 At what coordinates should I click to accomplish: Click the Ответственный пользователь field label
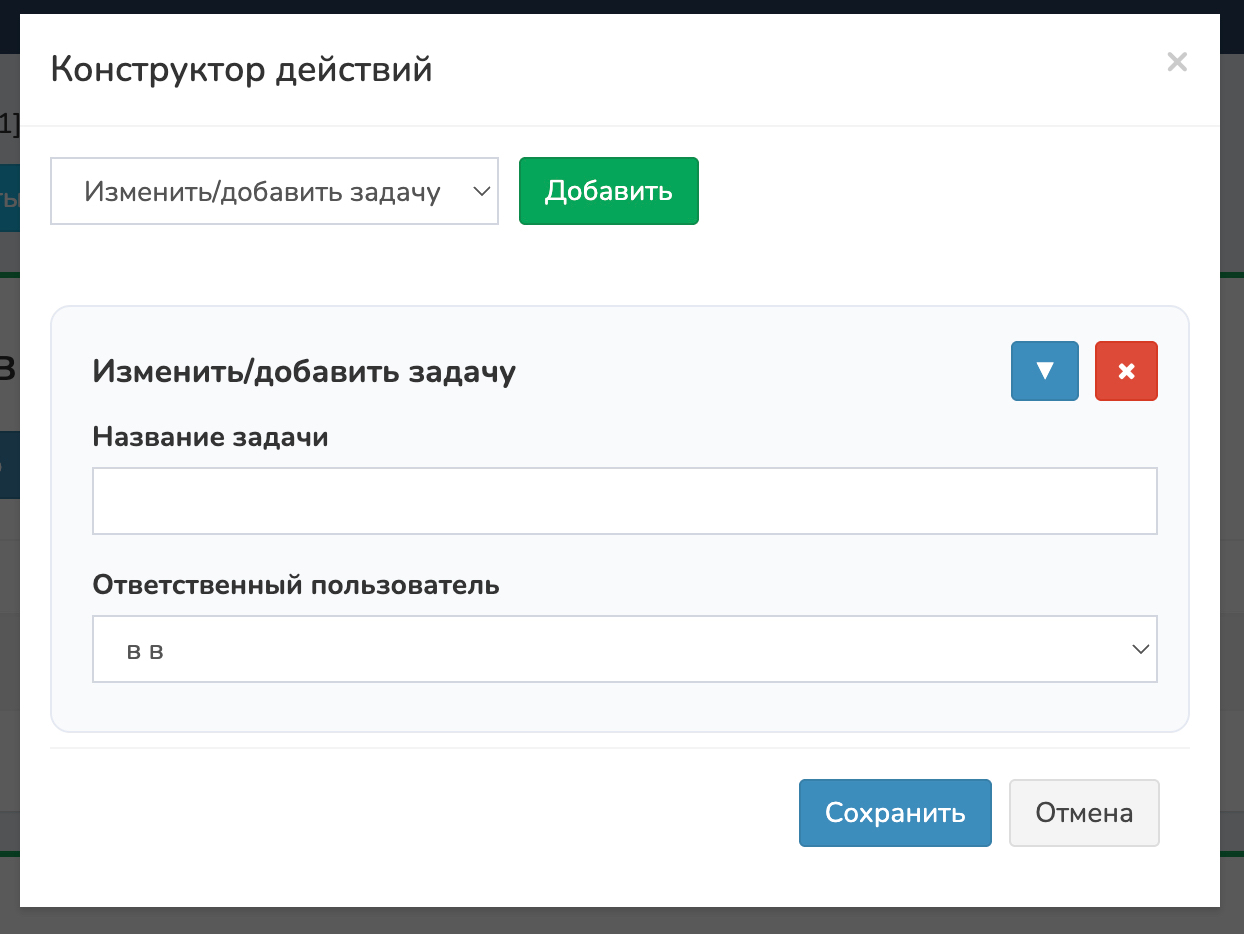(x=296, y=585)
